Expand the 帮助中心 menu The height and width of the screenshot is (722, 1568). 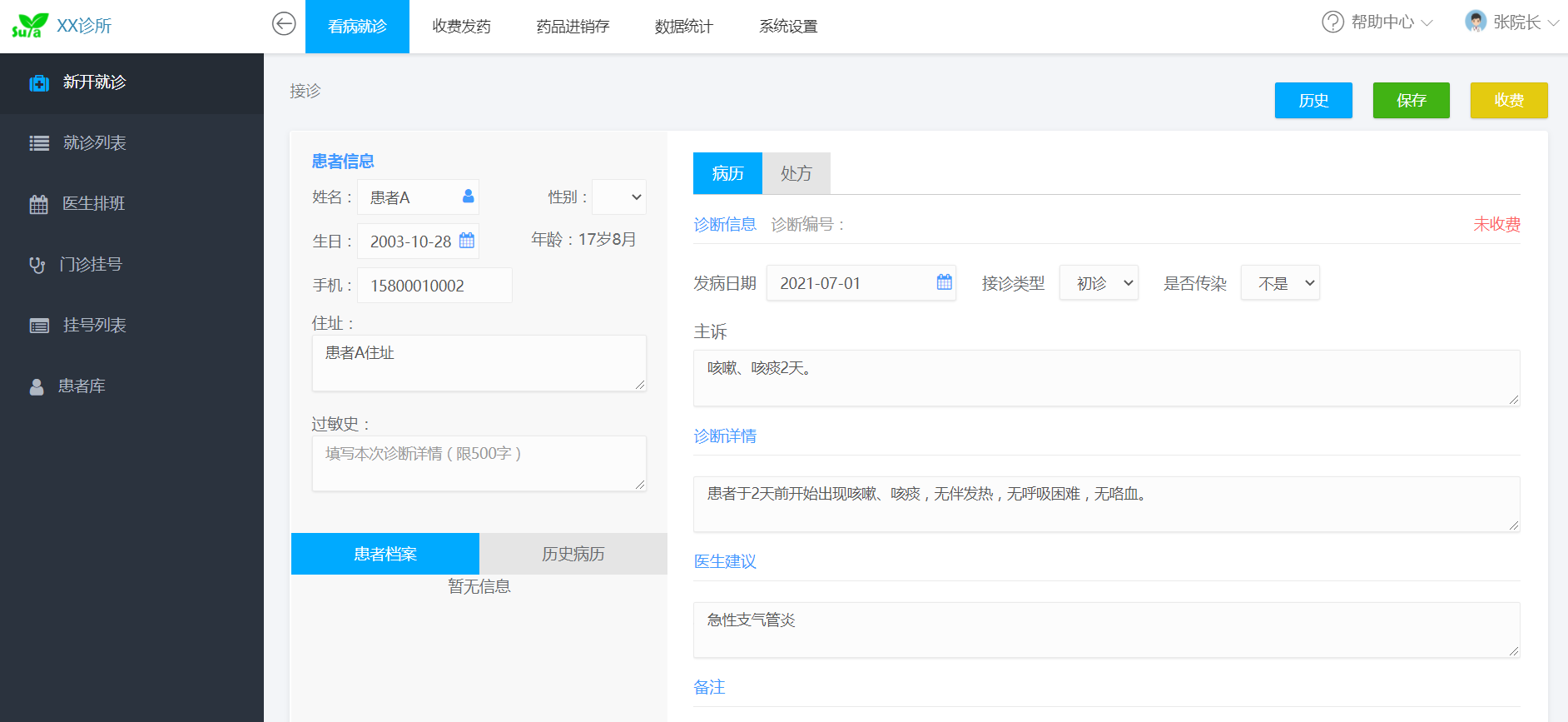pyautogui.click(x=1377, y=22)
